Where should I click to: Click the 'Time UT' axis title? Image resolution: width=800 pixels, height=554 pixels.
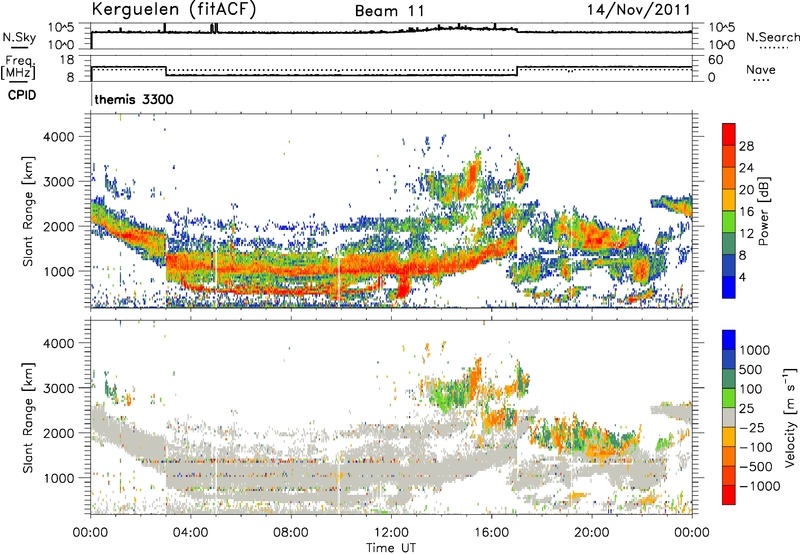tap(391, 548)
